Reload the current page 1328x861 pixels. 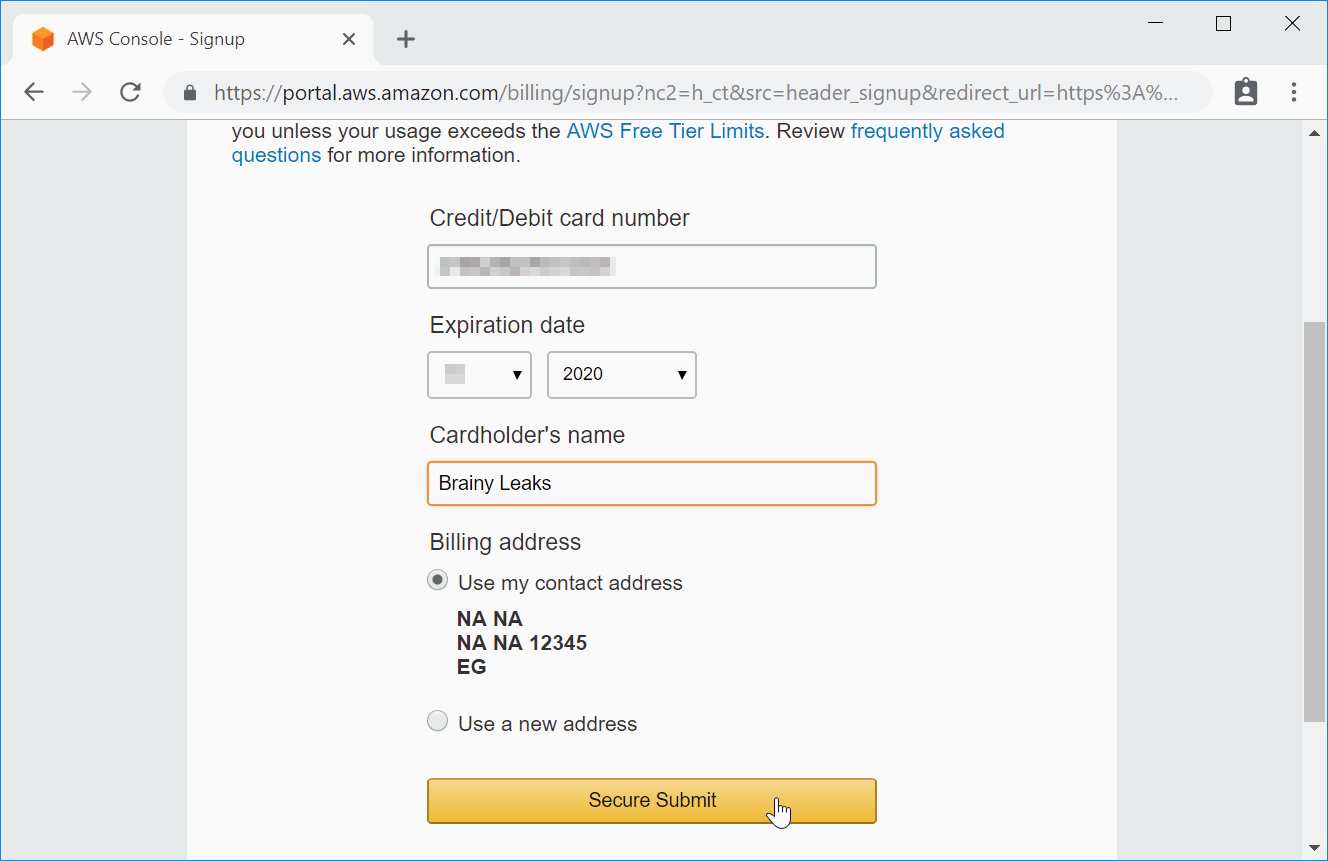[x=130, y=93]
